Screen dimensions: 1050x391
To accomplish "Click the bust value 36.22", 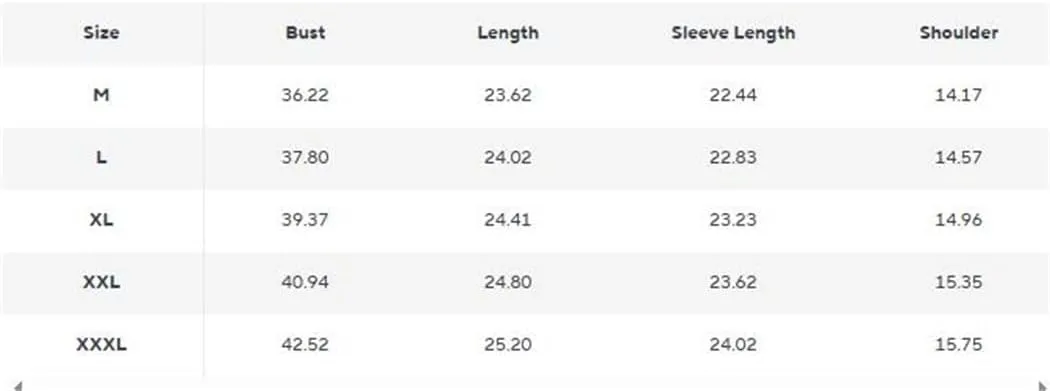I will pyautogui.click(x=305, y=95).
